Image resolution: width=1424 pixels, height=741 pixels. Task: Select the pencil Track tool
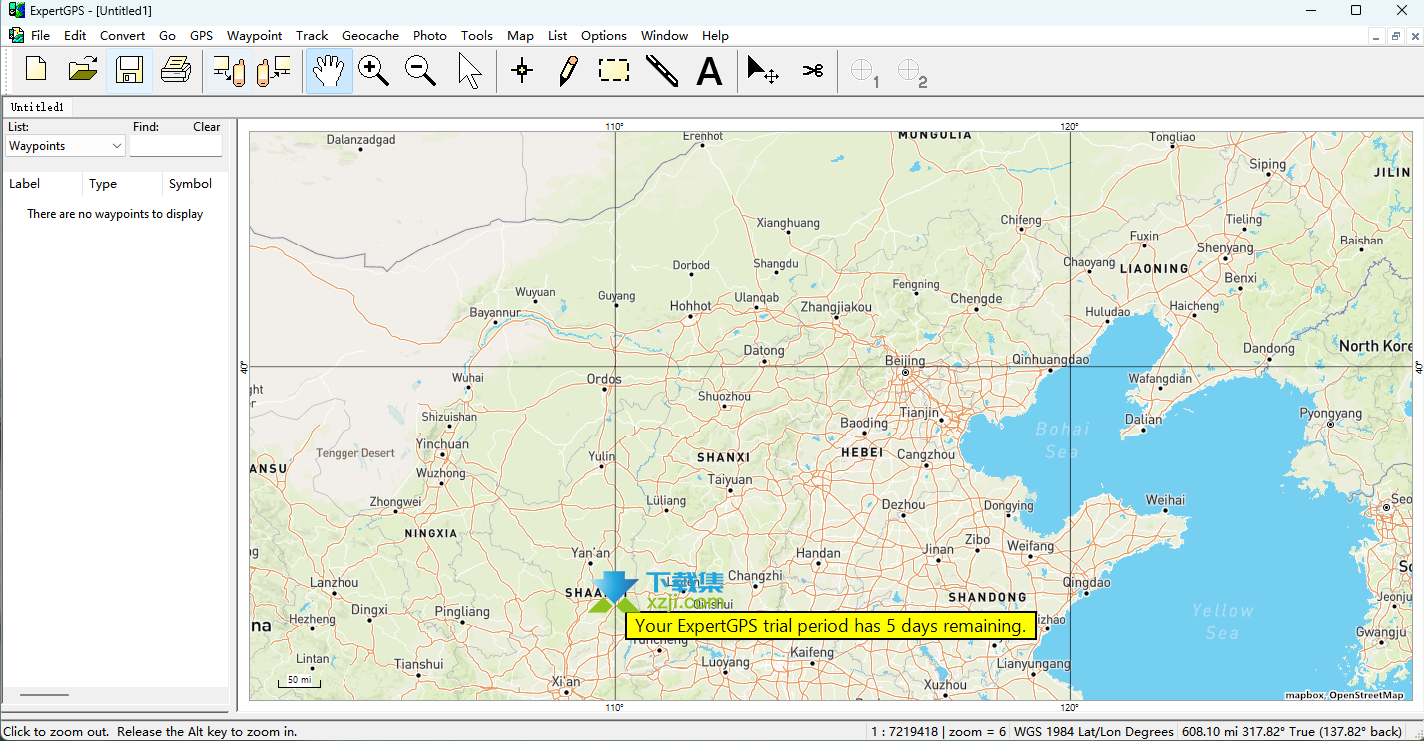568,70
